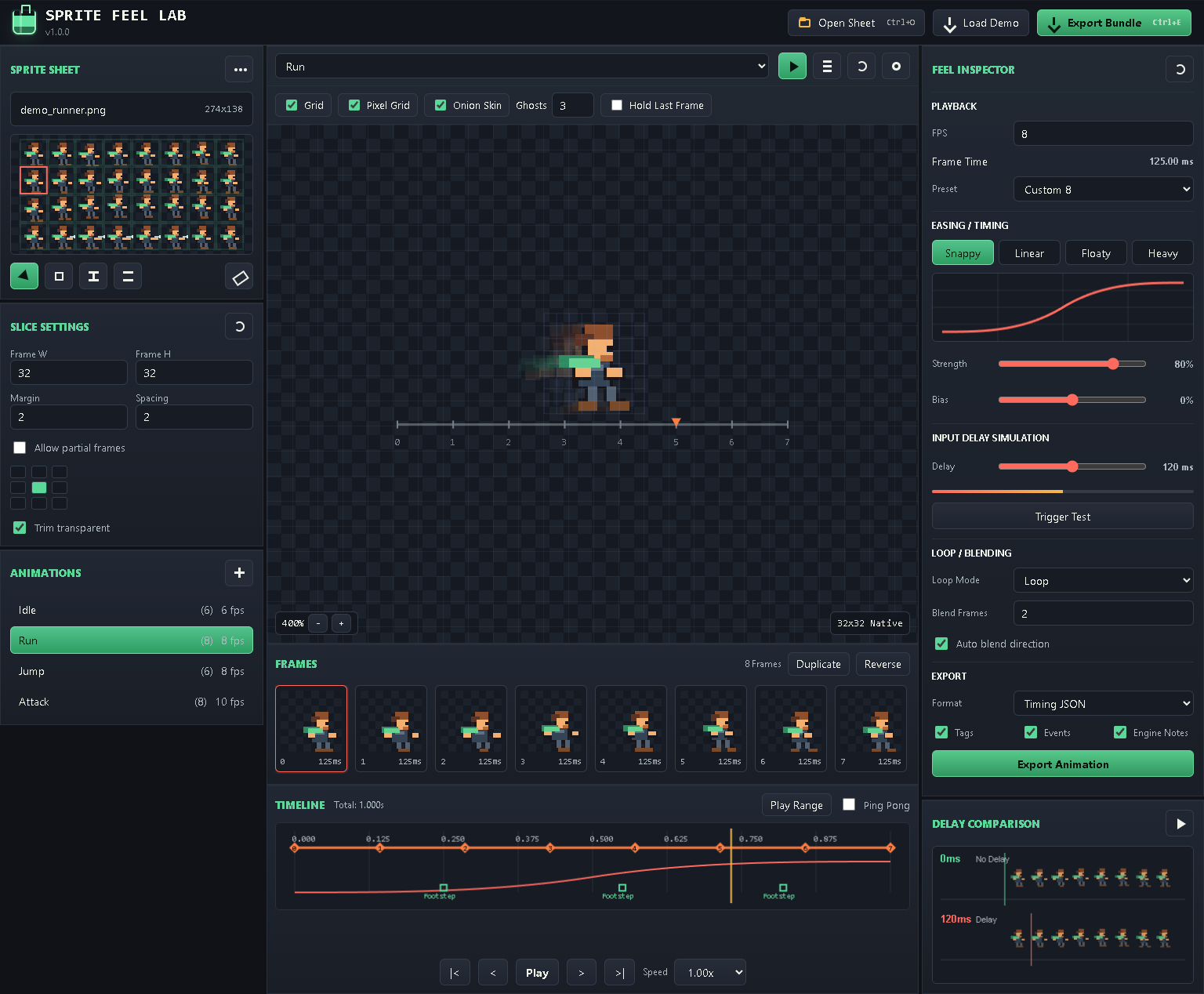Screen dimensions: 1204x994
Task: Select the Linear easing tab
Action: pos(1029,253)
